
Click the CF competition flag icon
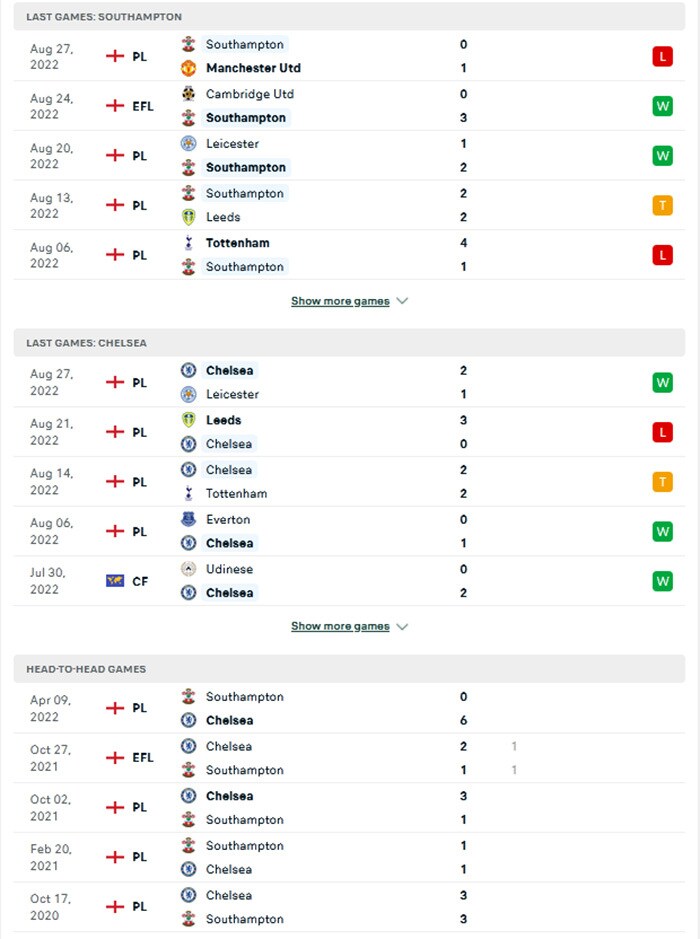pyautogui.click(x=115, y=580)
